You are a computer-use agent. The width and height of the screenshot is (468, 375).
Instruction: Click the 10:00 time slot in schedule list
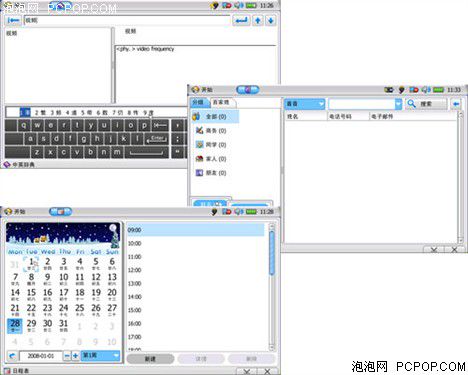click(x=195, y=244)
